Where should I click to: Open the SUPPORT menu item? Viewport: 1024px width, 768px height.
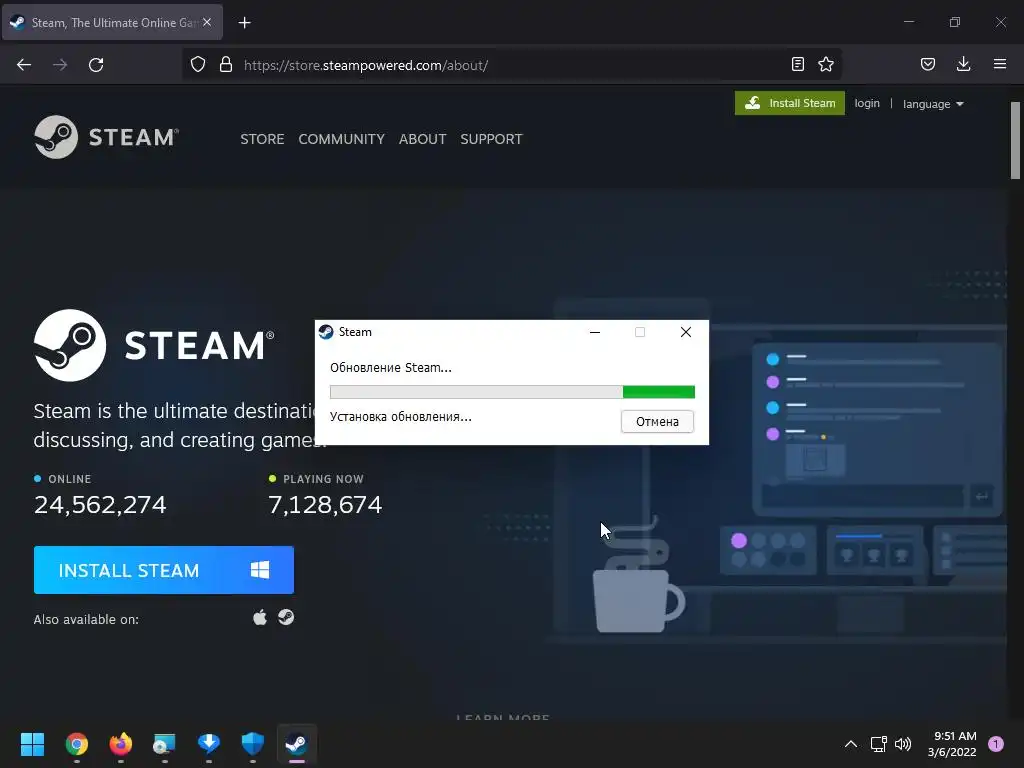pos(491,139)
